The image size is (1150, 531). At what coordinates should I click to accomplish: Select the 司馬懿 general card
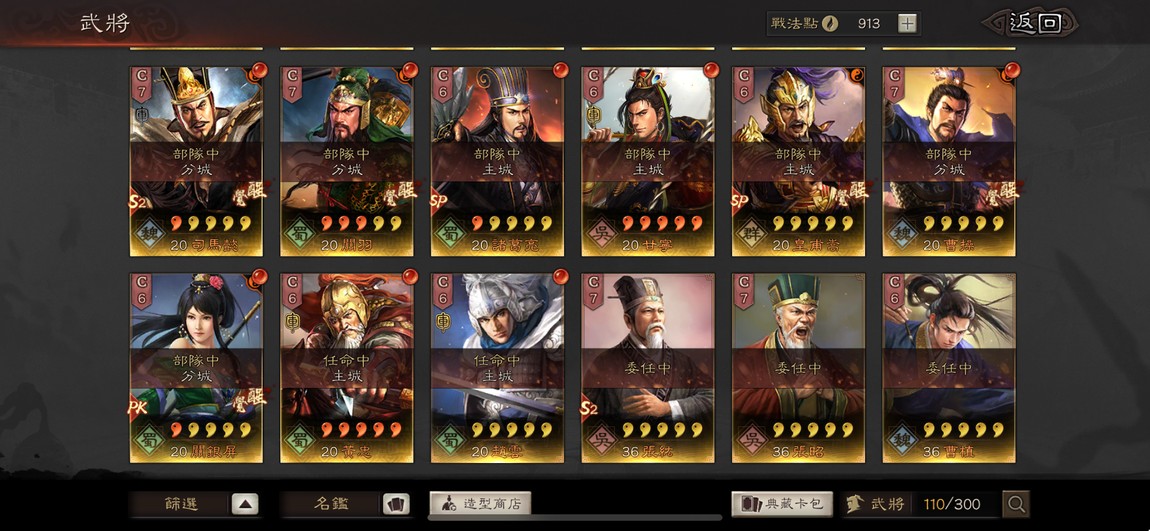tap(197, 161)
